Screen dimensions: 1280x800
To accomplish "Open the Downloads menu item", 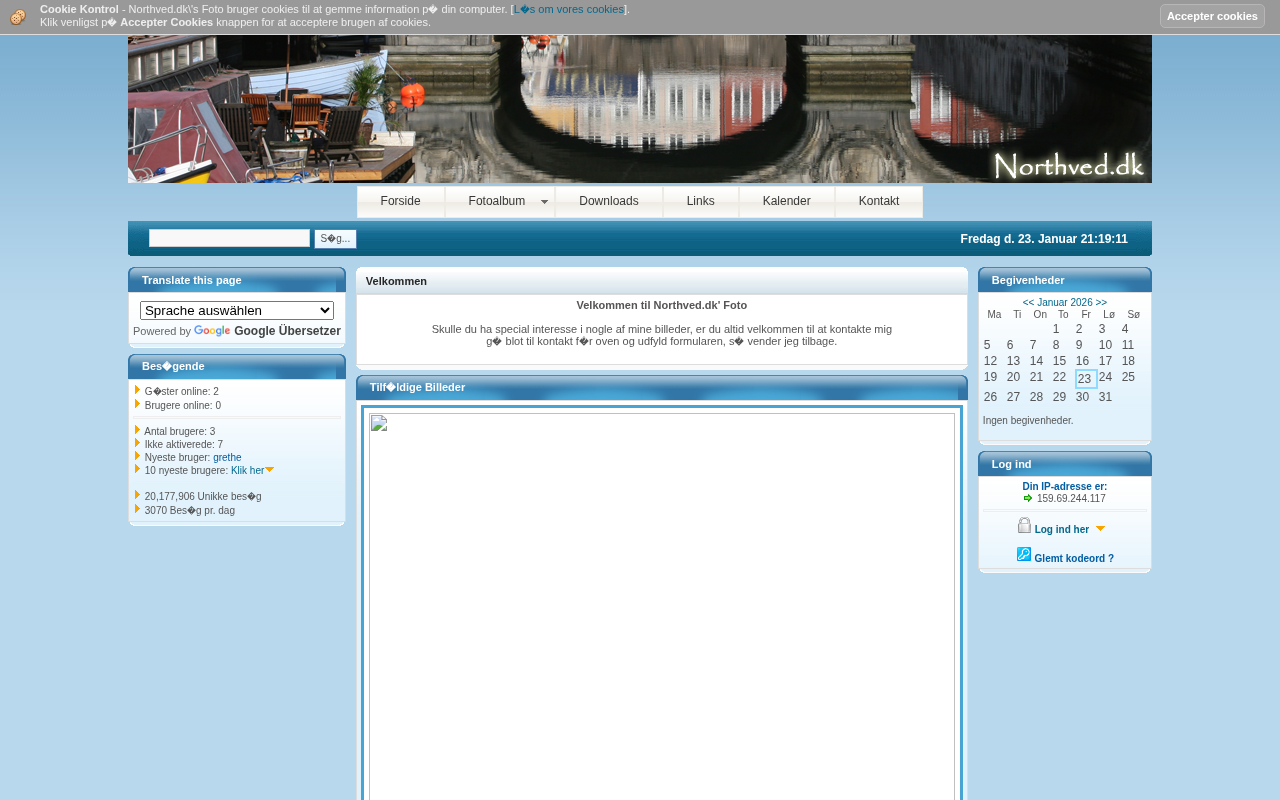I will coord(608,201).
